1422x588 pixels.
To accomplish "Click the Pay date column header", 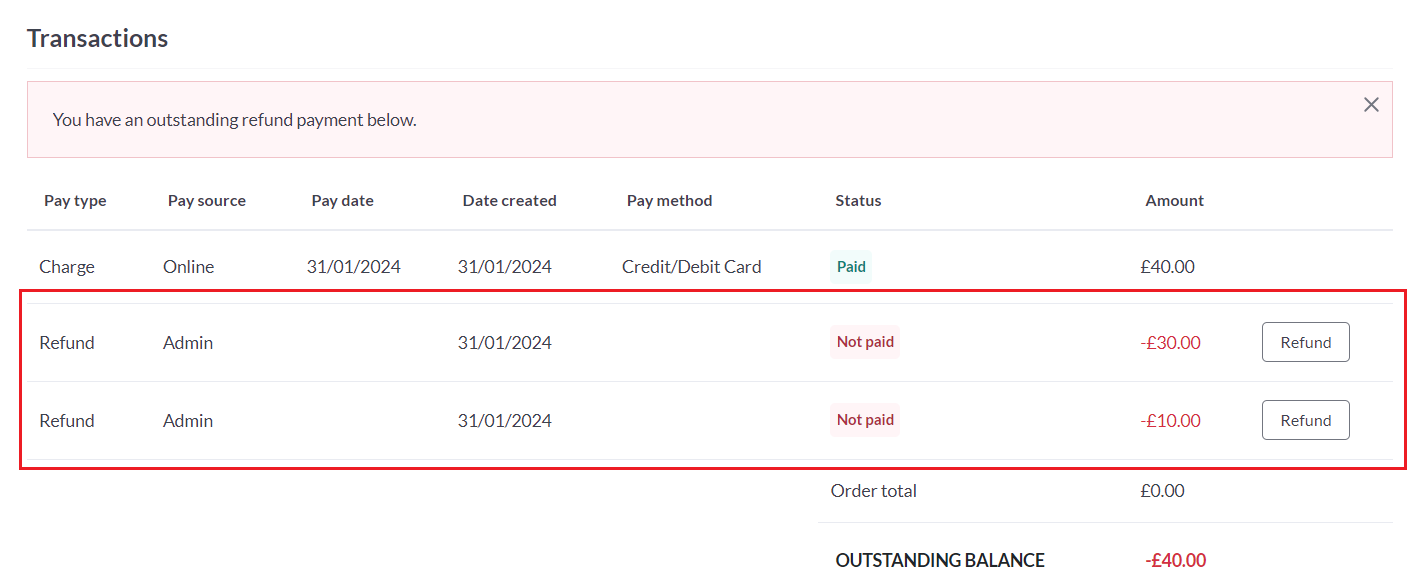I will tap(342, 200).
